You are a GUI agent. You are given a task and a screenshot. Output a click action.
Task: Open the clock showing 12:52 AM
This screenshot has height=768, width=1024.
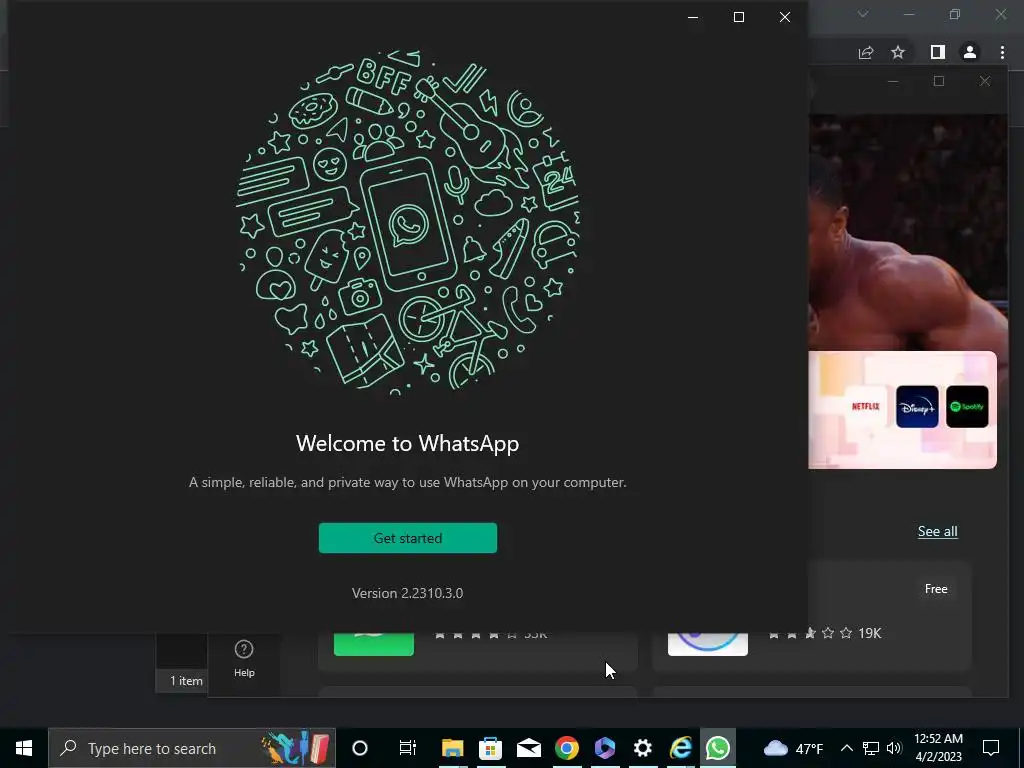(938, 748)
